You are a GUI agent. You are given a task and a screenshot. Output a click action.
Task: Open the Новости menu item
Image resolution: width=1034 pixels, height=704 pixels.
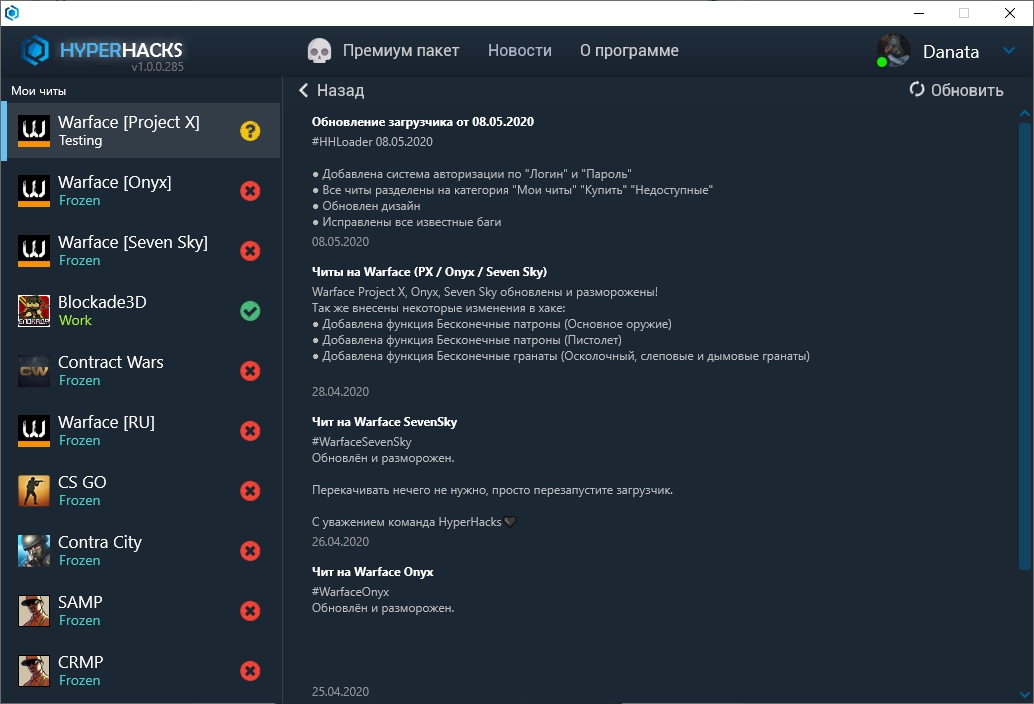519,51
